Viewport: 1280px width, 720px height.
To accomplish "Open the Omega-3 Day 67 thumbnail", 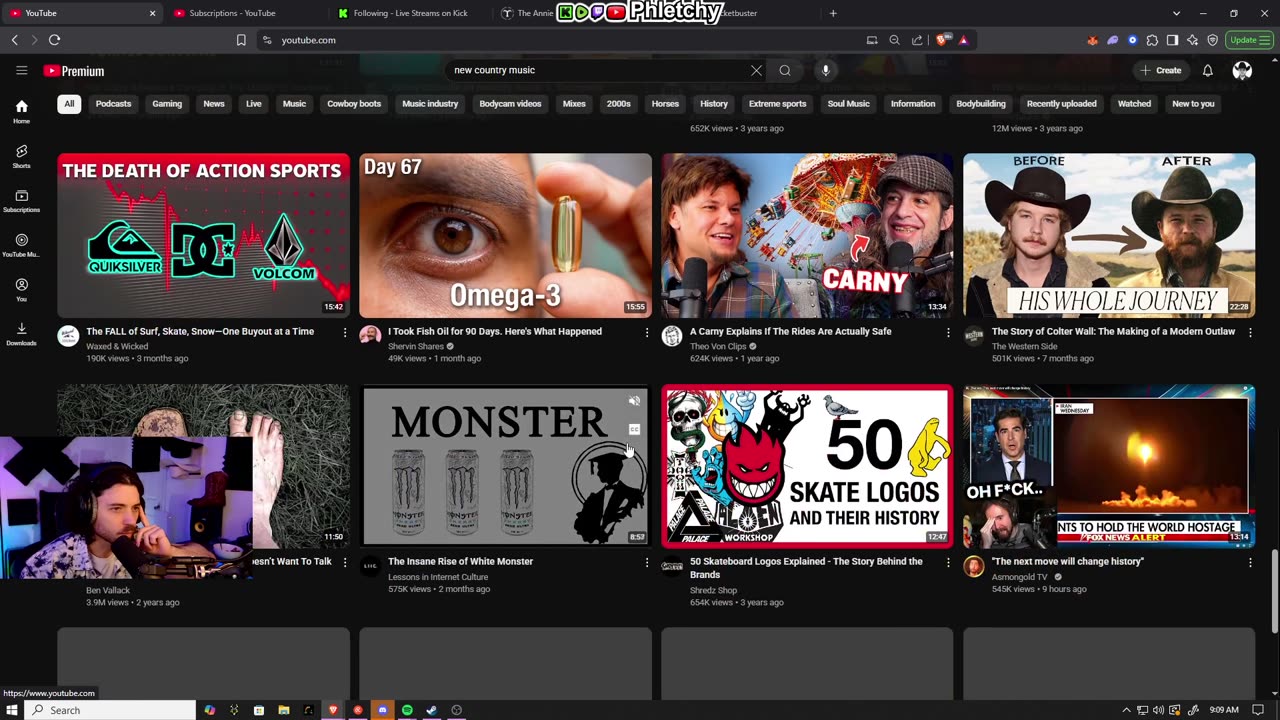I will [x=505, y=235].
